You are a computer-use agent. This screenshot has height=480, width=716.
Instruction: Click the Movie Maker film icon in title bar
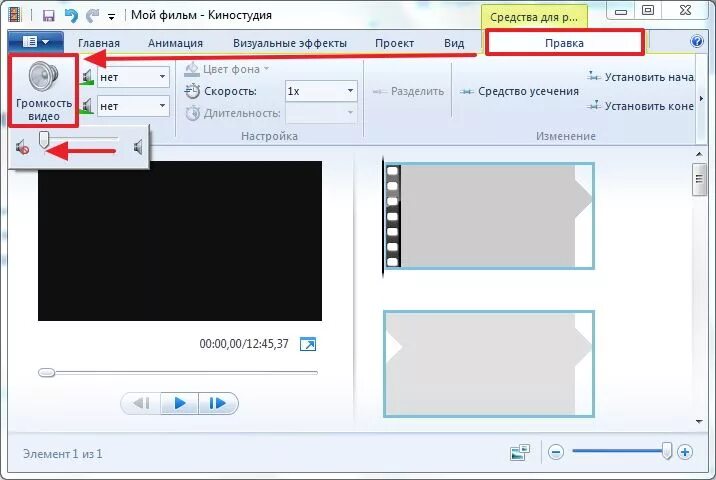pos(16,15)
